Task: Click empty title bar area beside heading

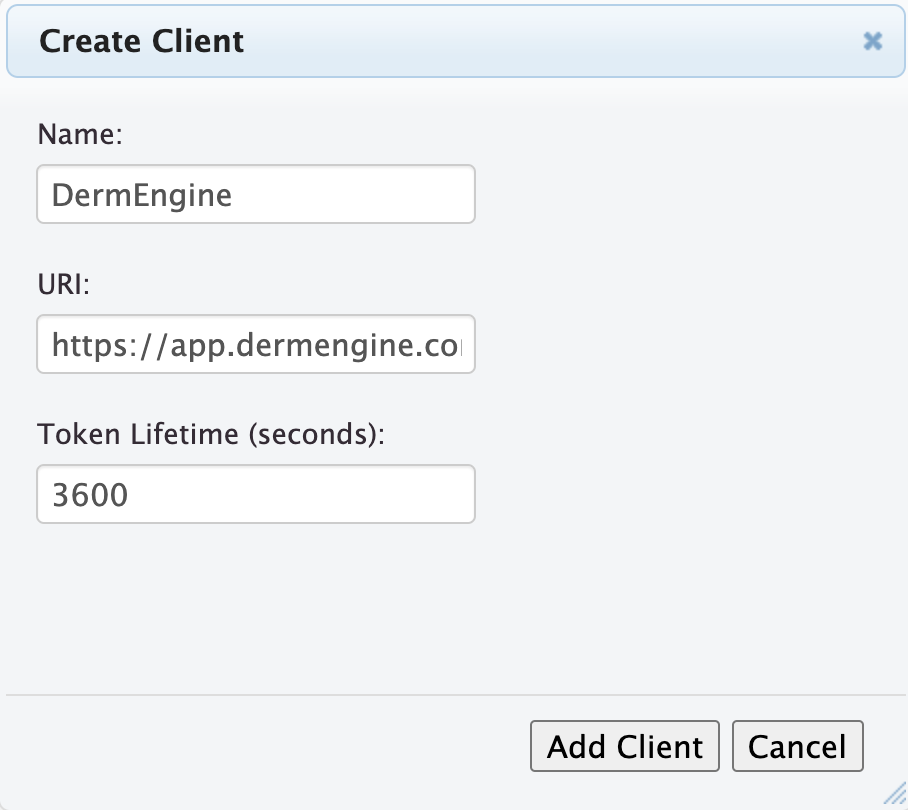Action: 550,41
